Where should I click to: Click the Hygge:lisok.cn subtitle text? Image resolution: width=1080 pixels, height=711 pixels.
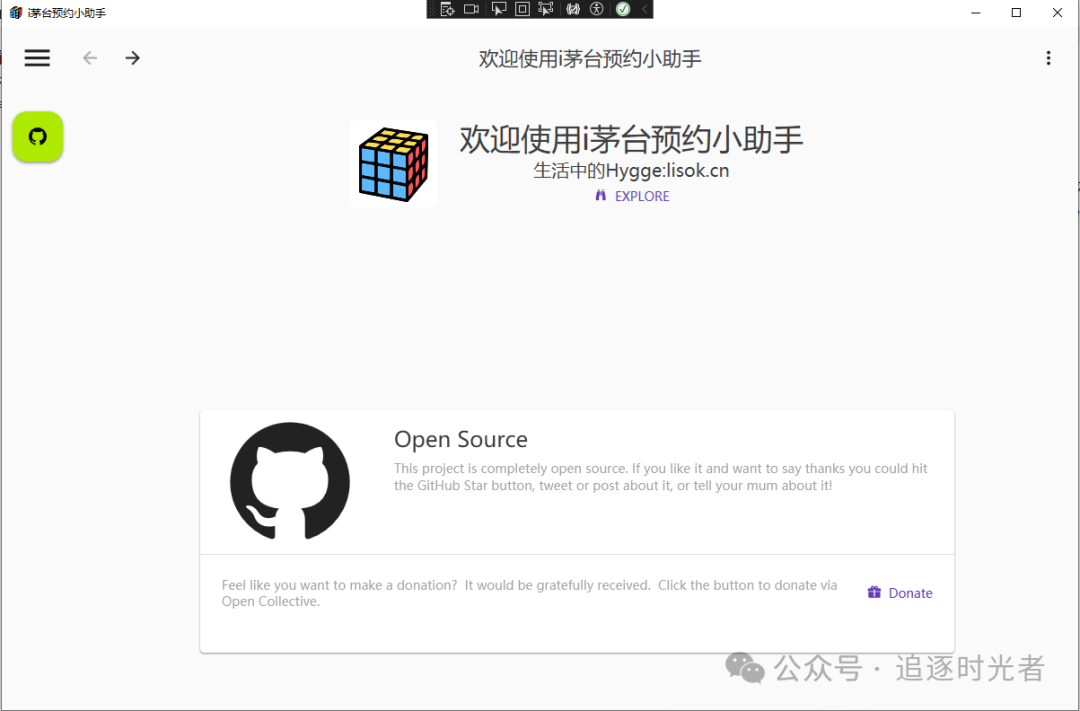point(631,170)
